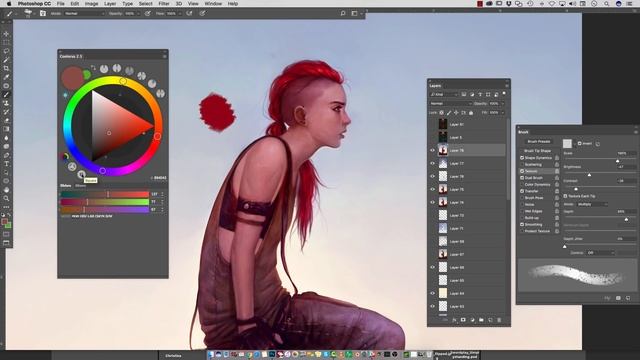Select the Rectangular Marquee tool
This screenshot has height=360, width=640.
(6, 42)
